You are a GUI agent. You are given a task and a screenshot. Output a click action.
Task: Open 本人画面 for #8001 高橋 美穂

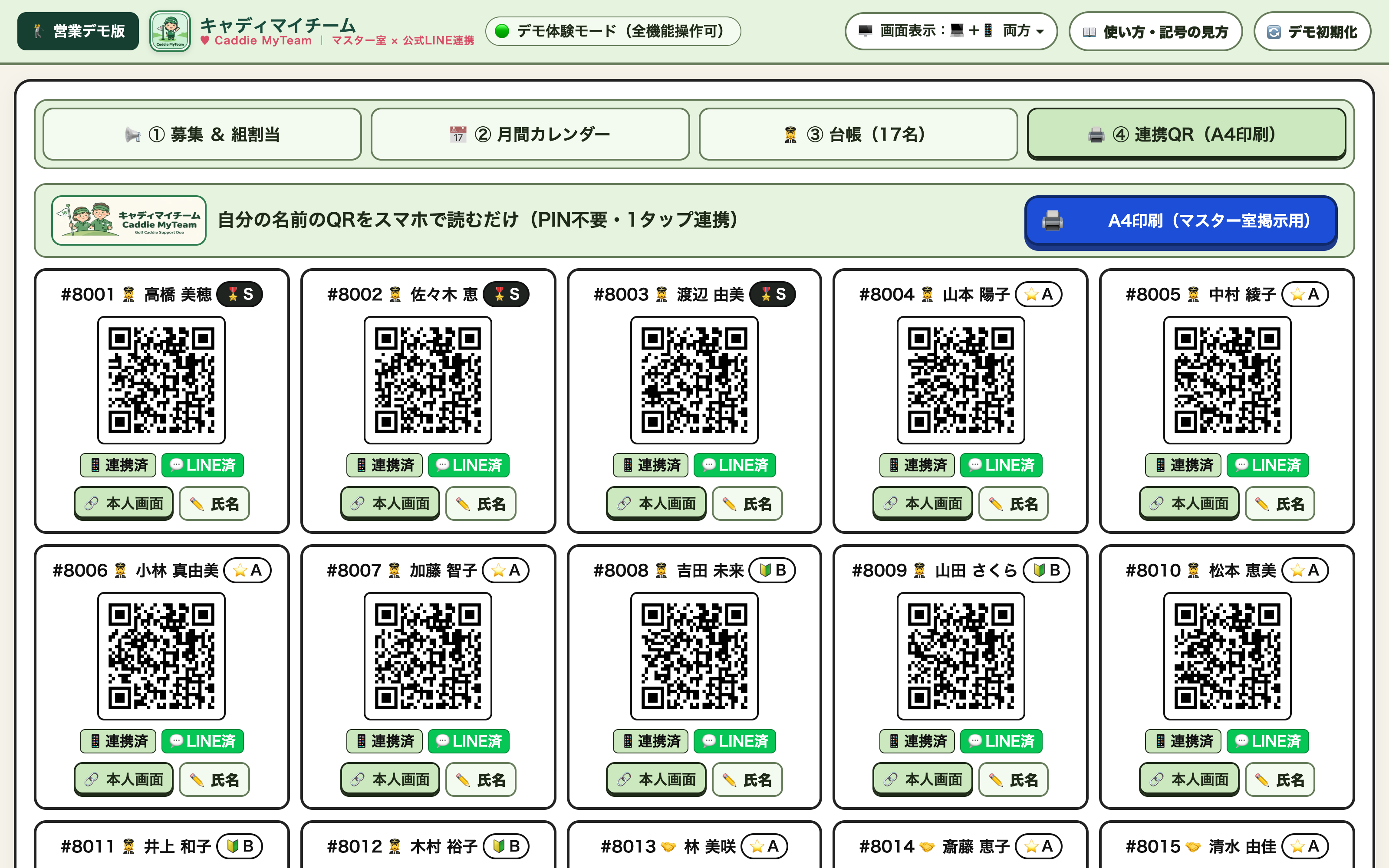pyautogui.click(x=124, y=503)
